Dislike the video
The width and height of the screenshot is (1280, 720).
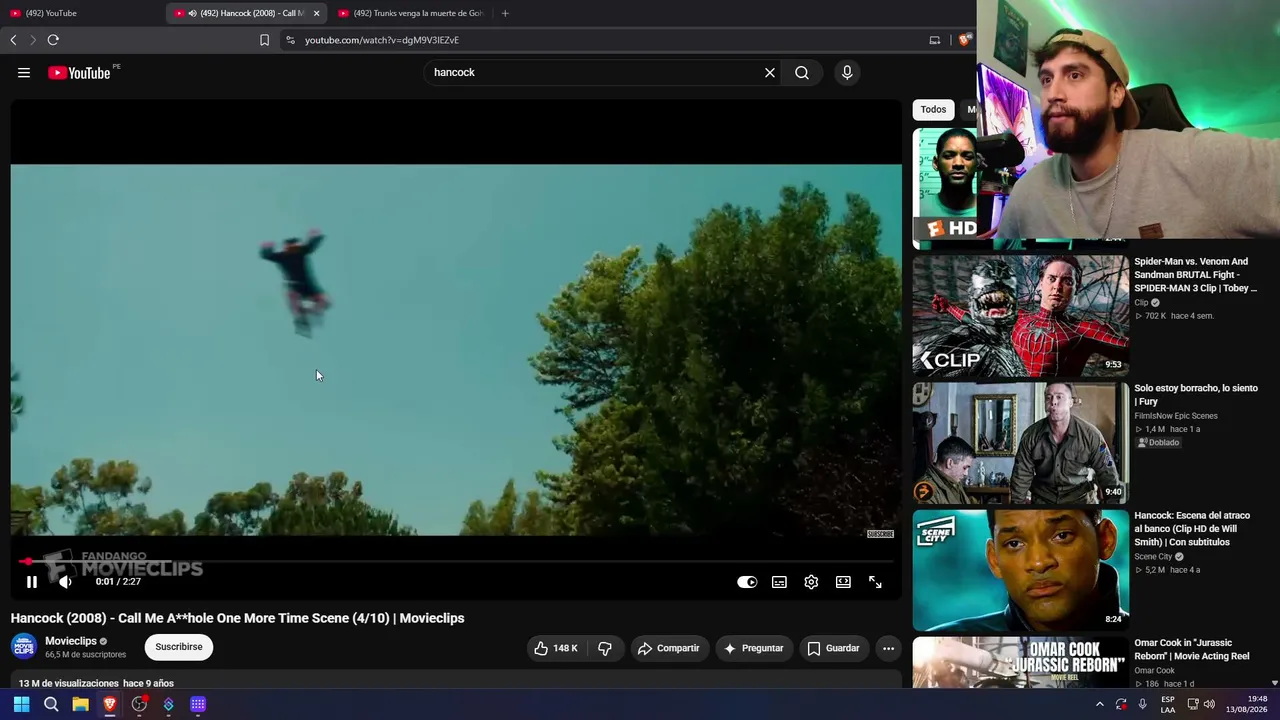click(x=605, y=648)
